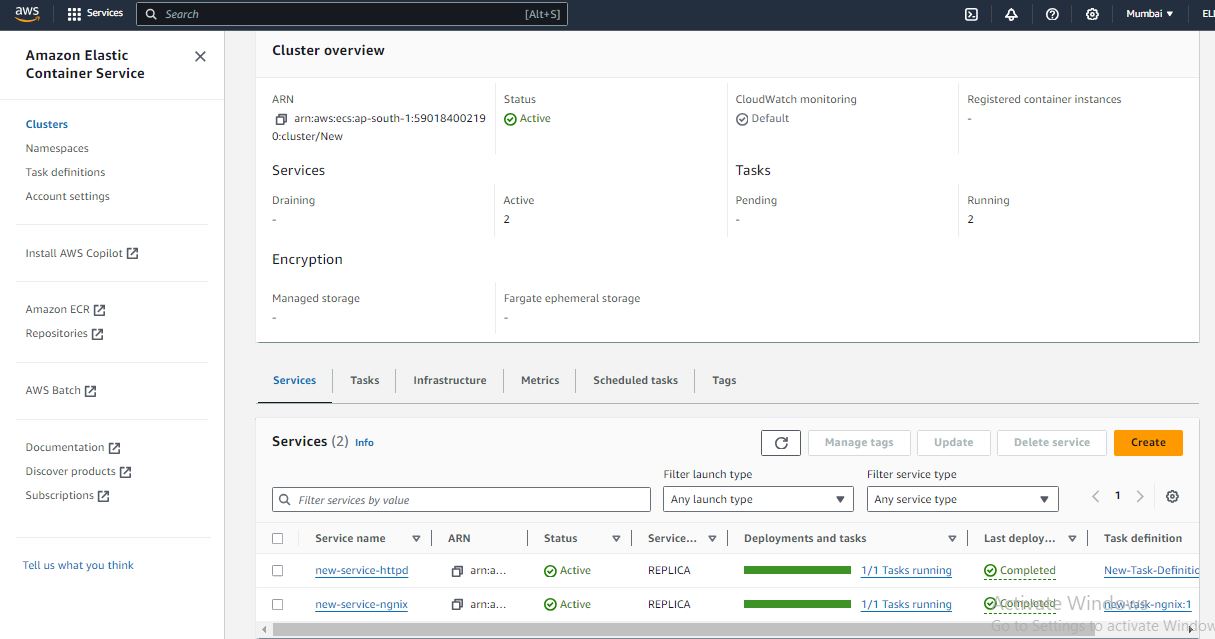Close the ECS side navigation panel
Image resolution: width=1215 pixels, height=639 pixels.
[x=200, y=57]
